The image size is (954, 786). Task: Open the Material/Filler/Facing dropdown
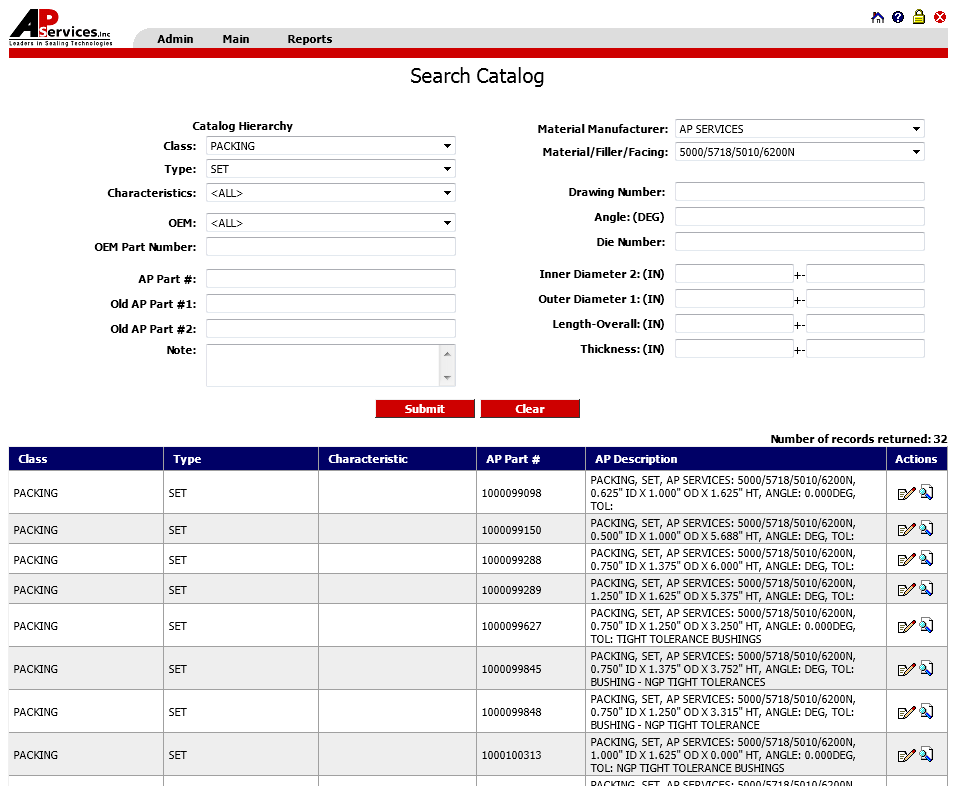pyautogui.click(x=799, y=152)
